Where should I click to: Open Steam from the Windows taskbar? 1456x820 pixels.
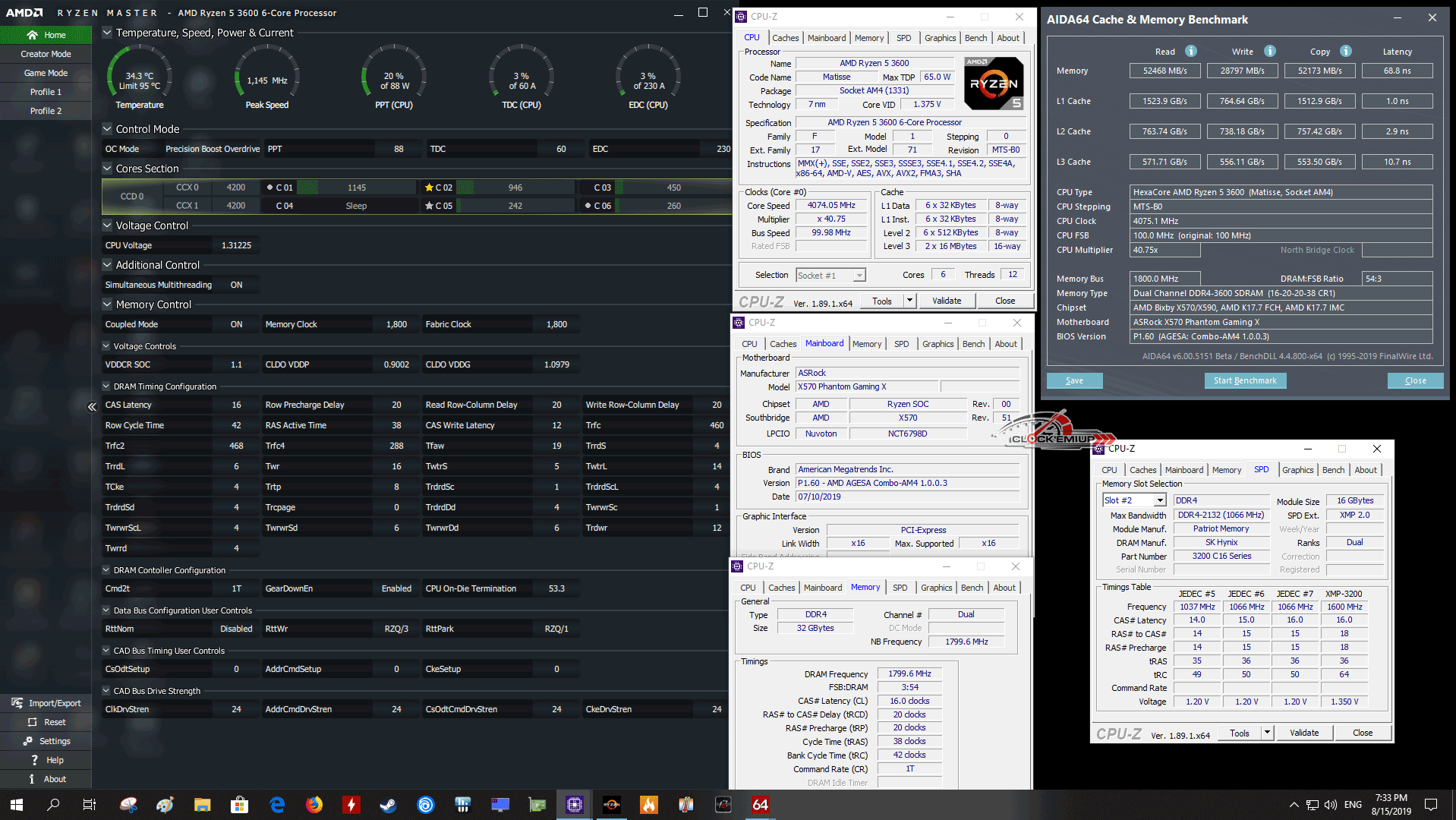coord(388,805)
